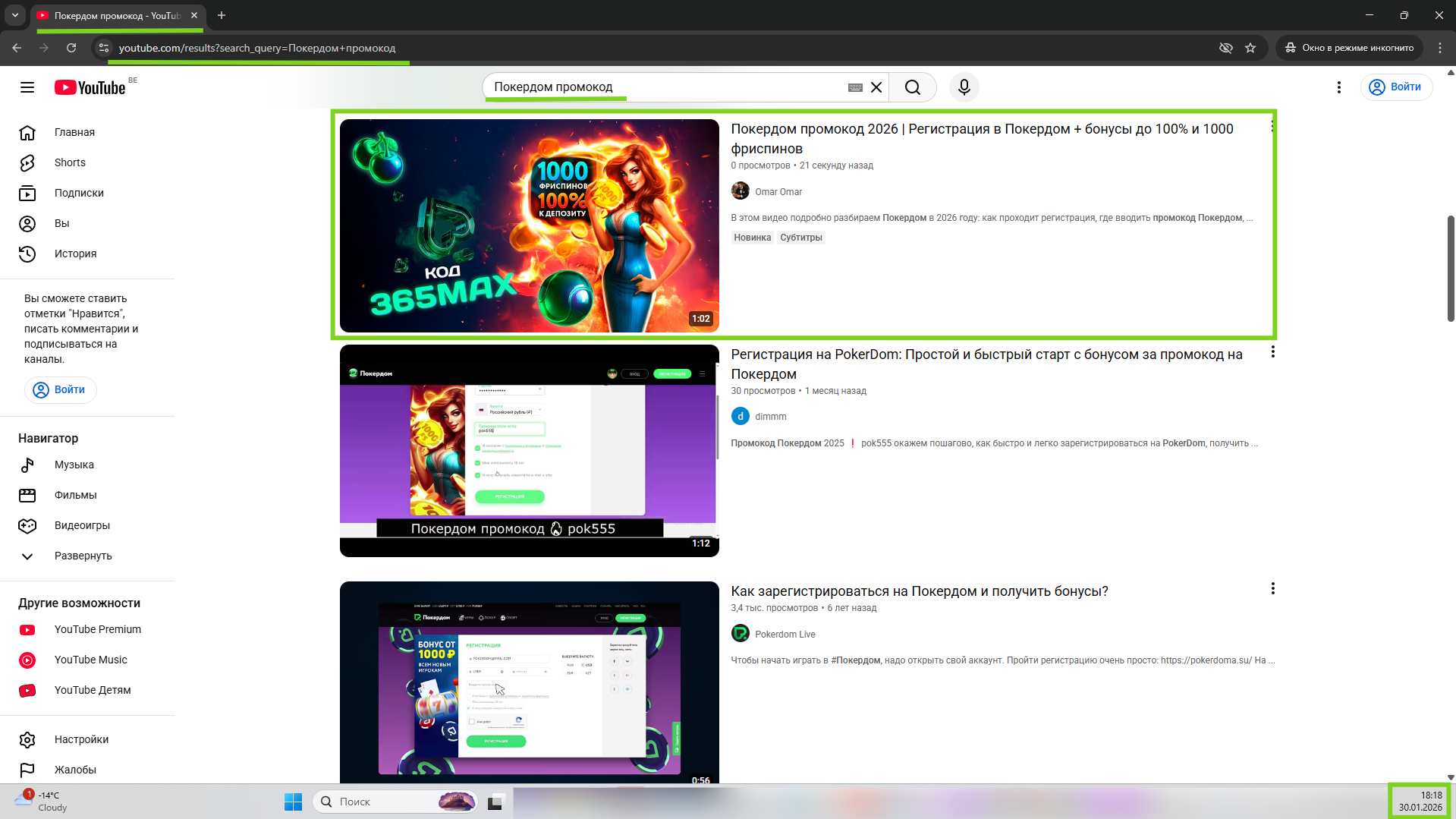
Task: Open the on-screen keyboard in search box
Action: [x=855, y=87]
